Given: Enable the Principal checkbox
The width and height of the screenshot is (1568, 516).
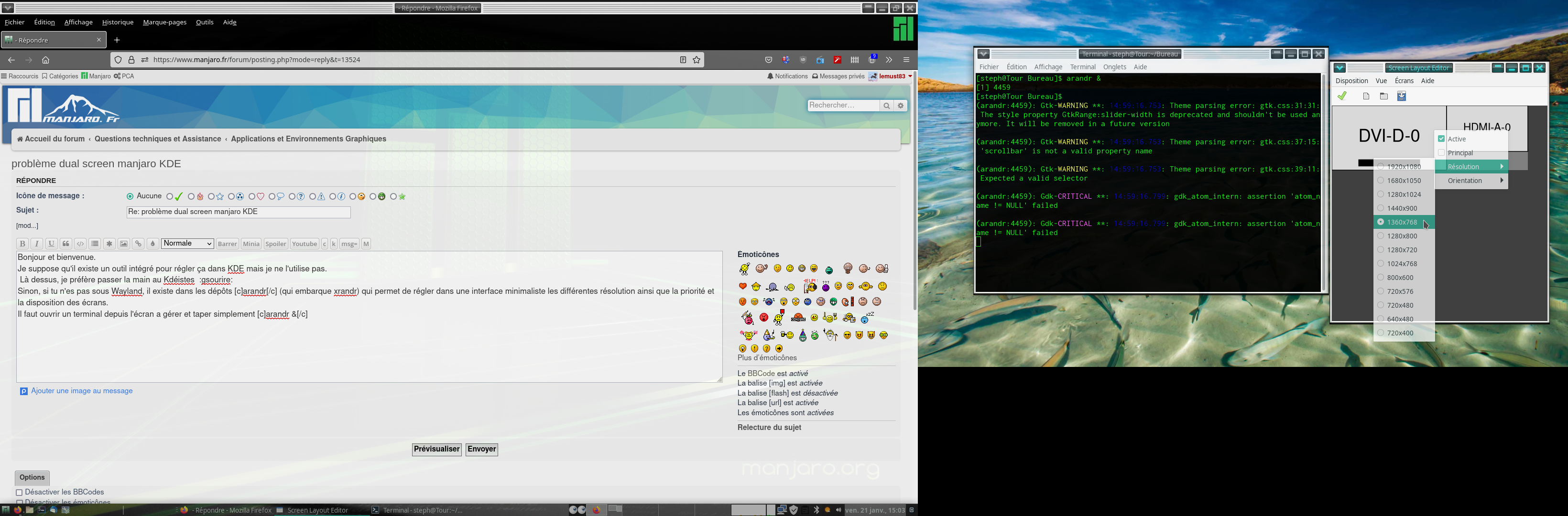Looking at the screenshot, I should tap(1441, 153).
